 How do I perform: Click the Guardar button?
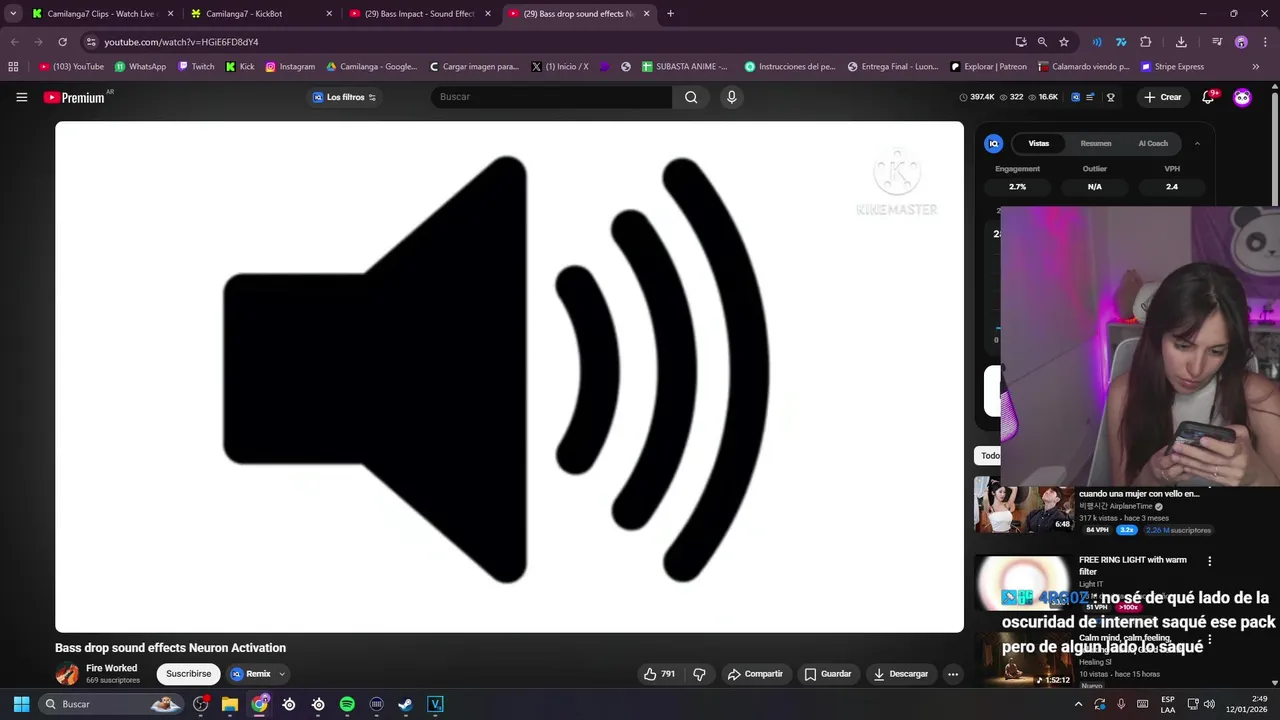pyautogui.click(x=828, y=674)
